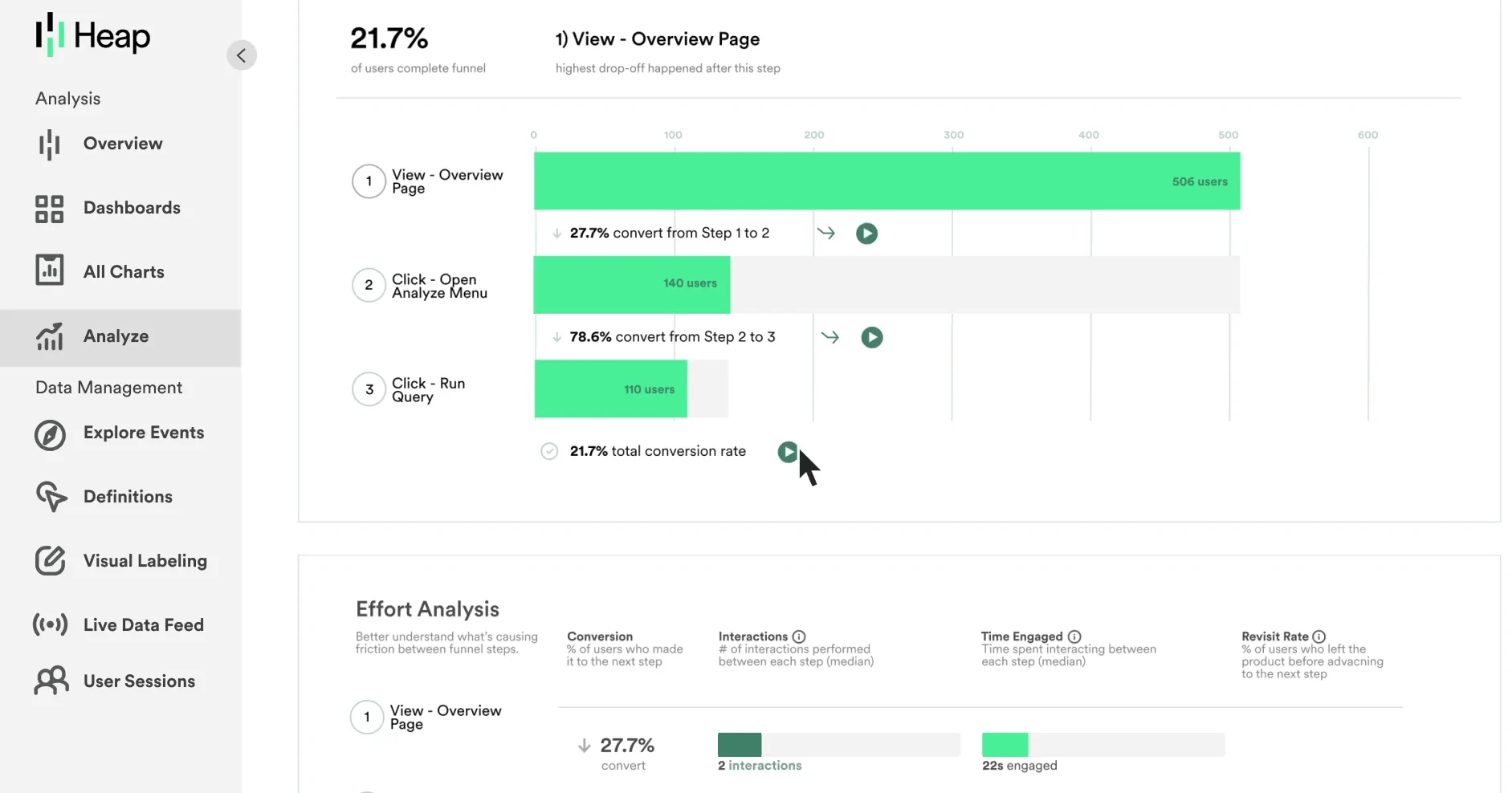Open the Definitions cursor icon

(51, 497)
